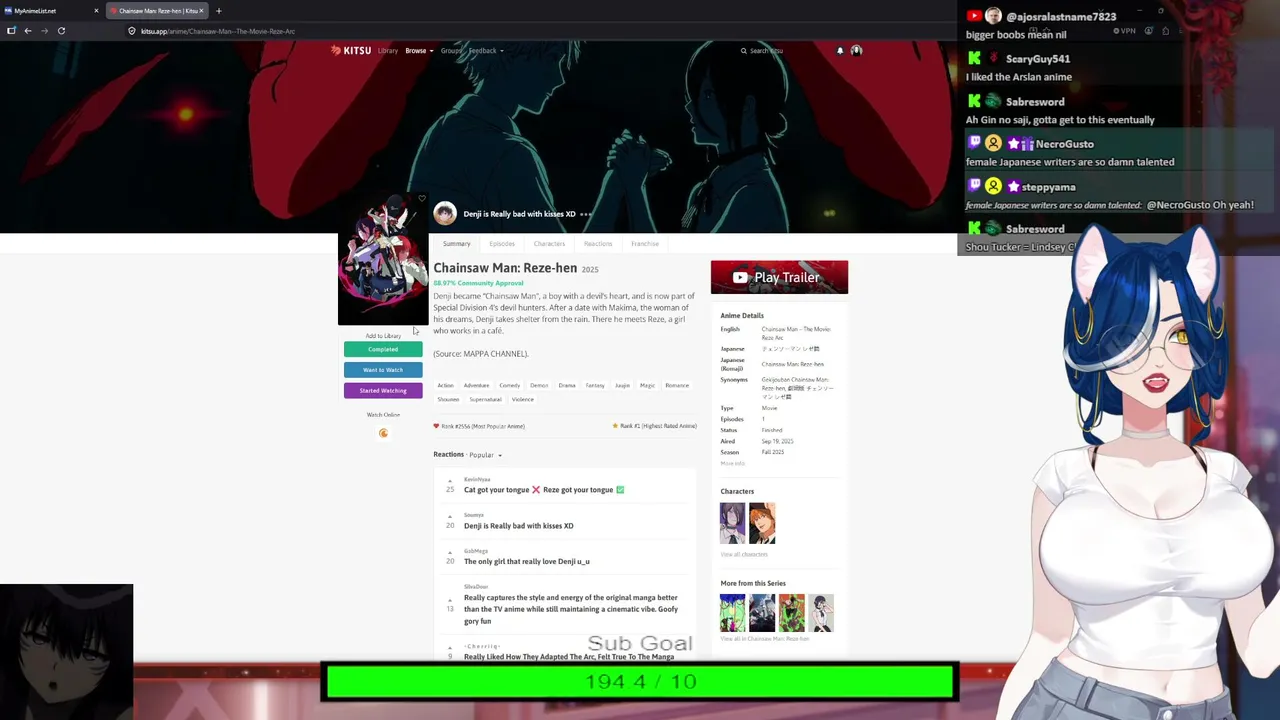This screenshot has width=1280, height=720.
Task: Select the Comedy genre tag
Action: click(510, 385)
